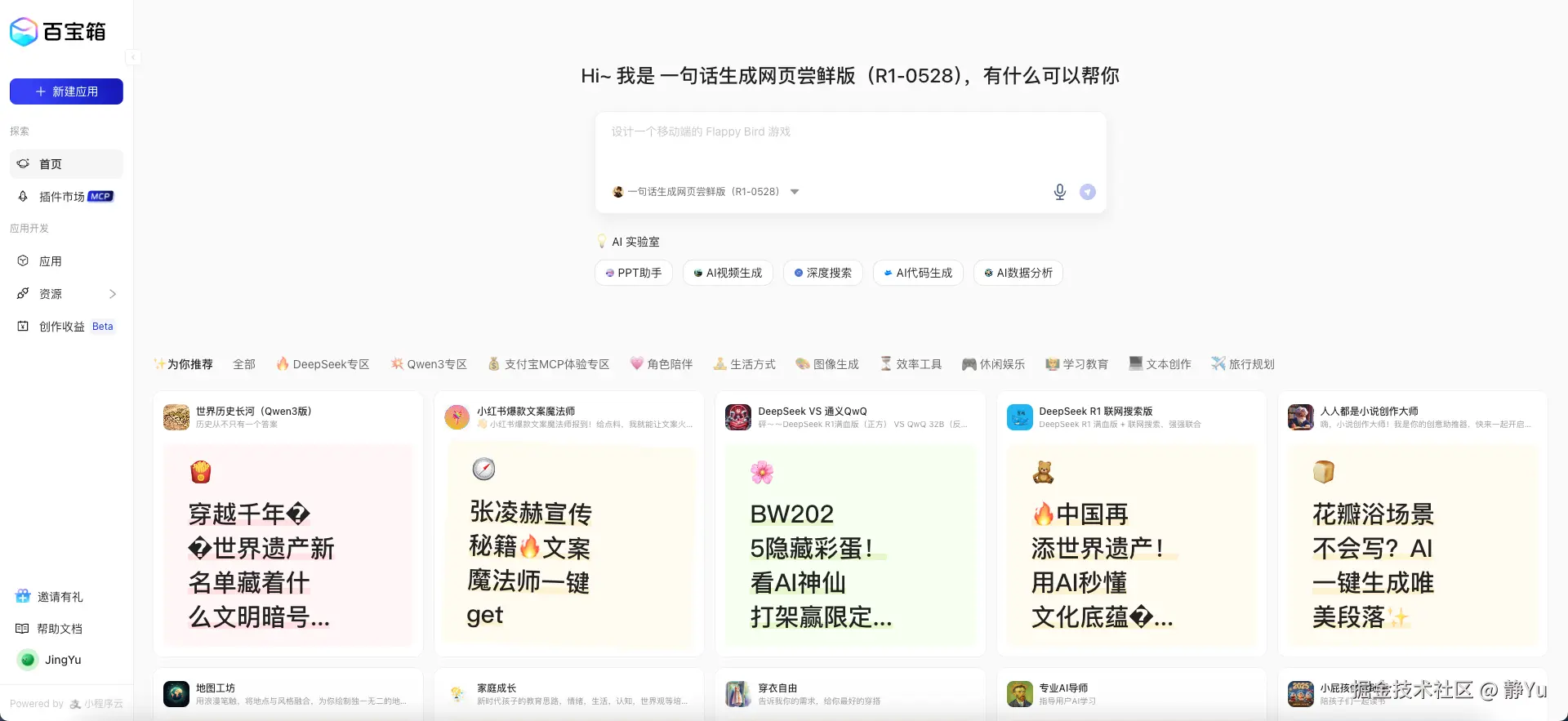Select the DeepSeek专区 tab
Image resolution: width=1568 pixels, height=721 pixels.
tap(323, 364)
